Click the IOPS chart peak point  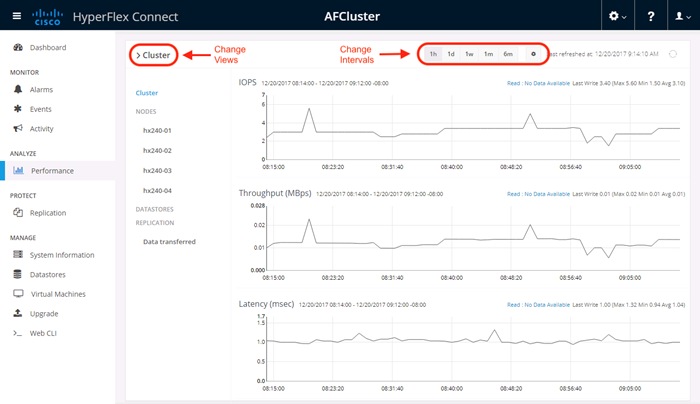[x=309, y=108]
